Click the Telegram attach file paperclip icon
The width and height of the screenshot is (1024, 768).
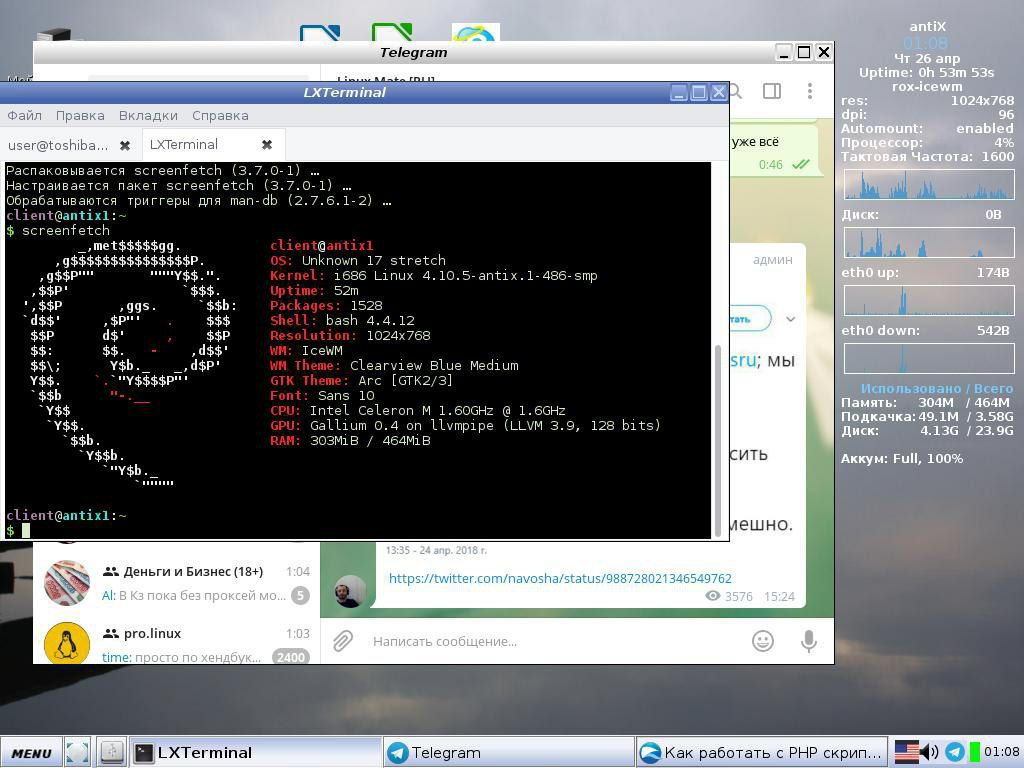tap(342, 641)
